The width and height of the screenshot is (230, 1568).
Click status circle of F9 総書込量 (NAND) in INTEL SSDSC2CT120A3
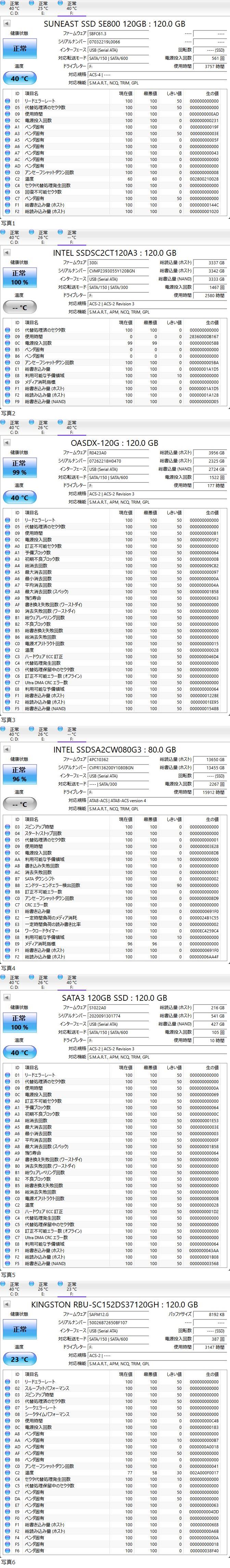tap(7, 401)
